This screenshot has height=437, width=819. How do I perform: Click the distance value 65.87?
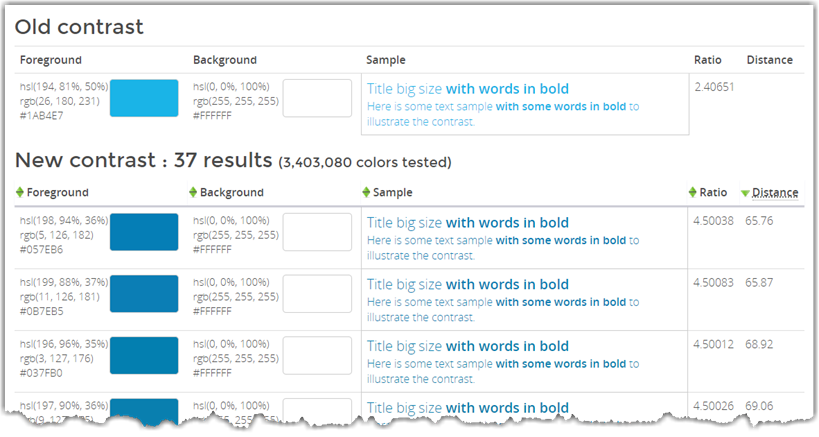point(759,282)
